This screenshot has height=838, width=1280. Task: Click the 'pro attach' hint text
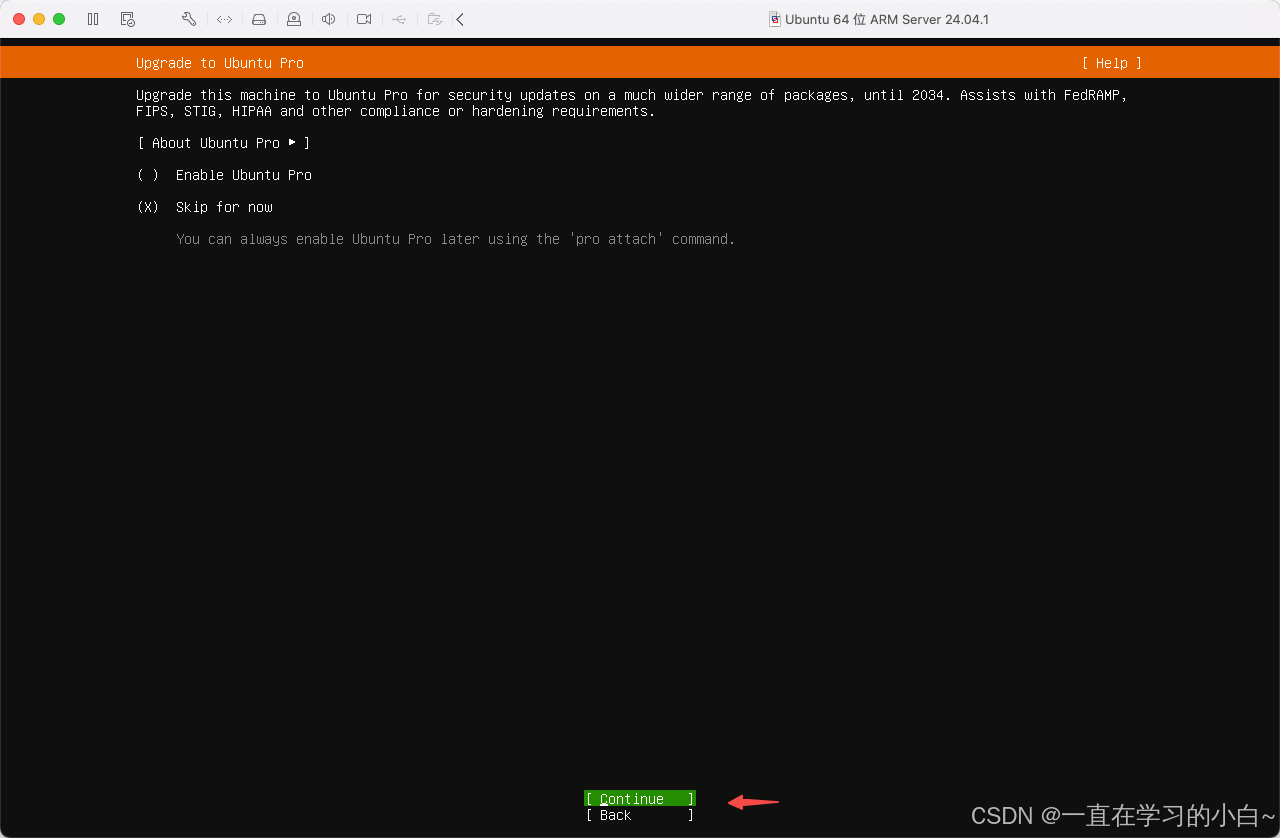[x=455, y=239]
